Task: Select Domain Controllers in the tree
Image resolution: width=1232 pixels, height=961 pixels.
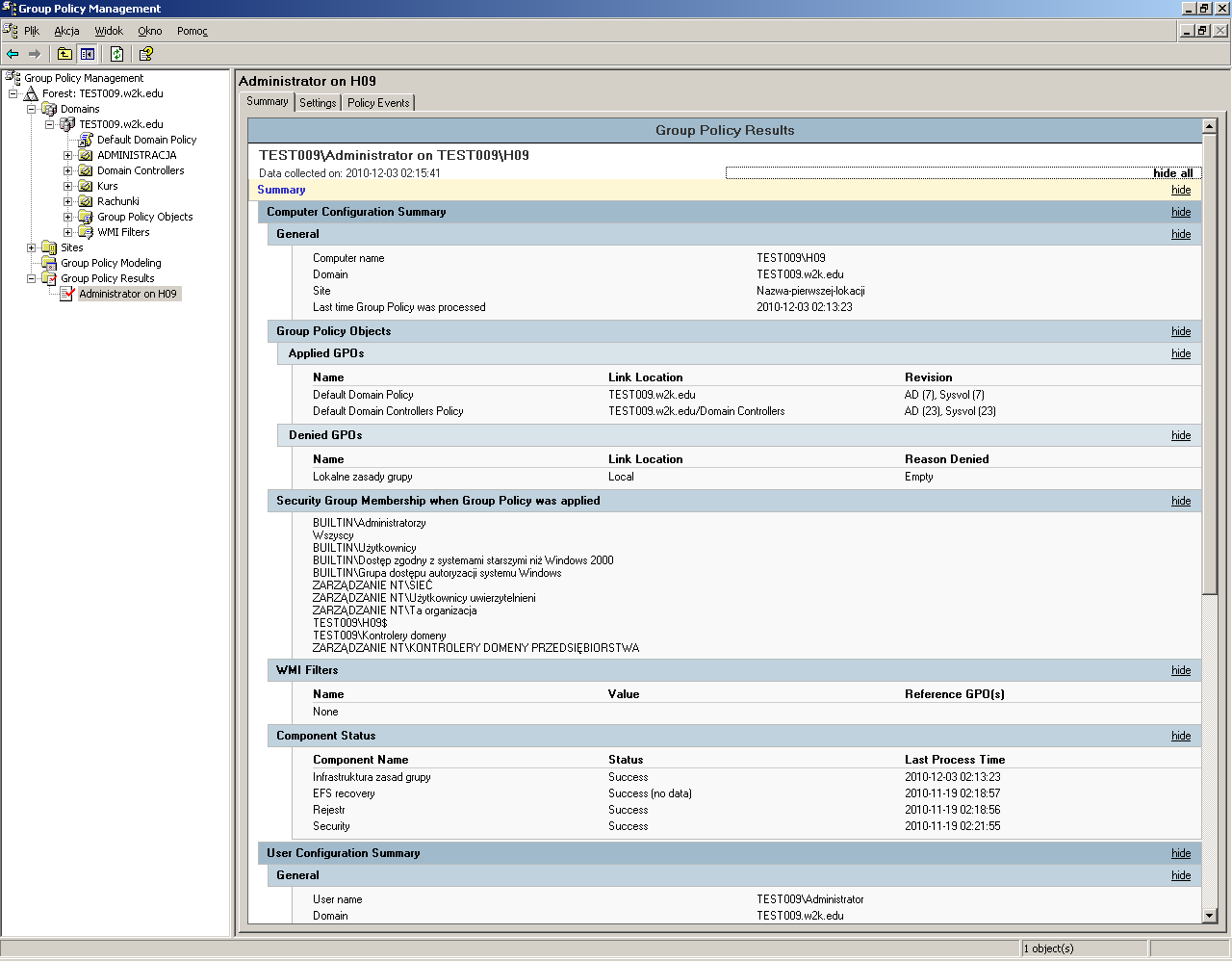Action: pyautogui.click(x=141, y=170)
